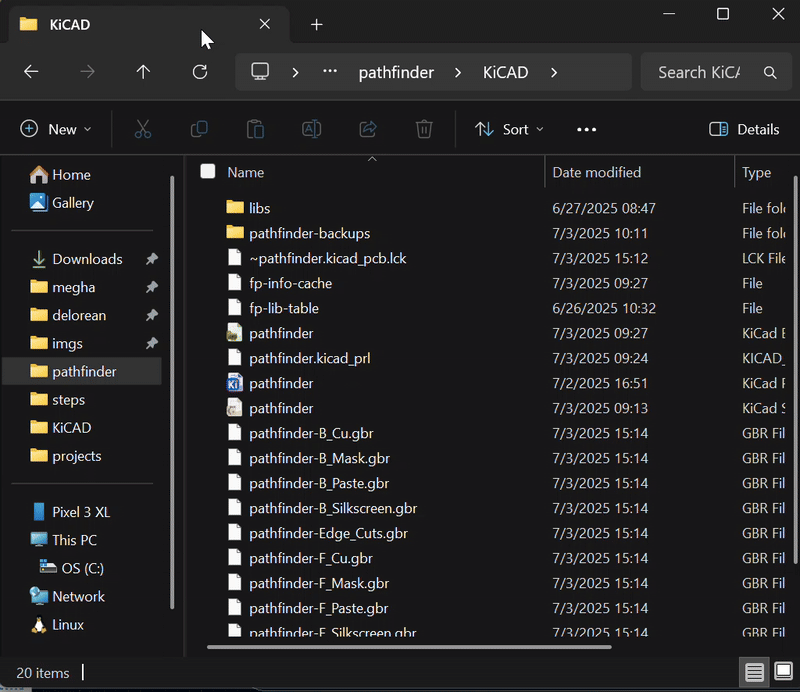This screenshot has width=800, height=692.
Task: Open the New item dropdown
Action: coord(56,129)
